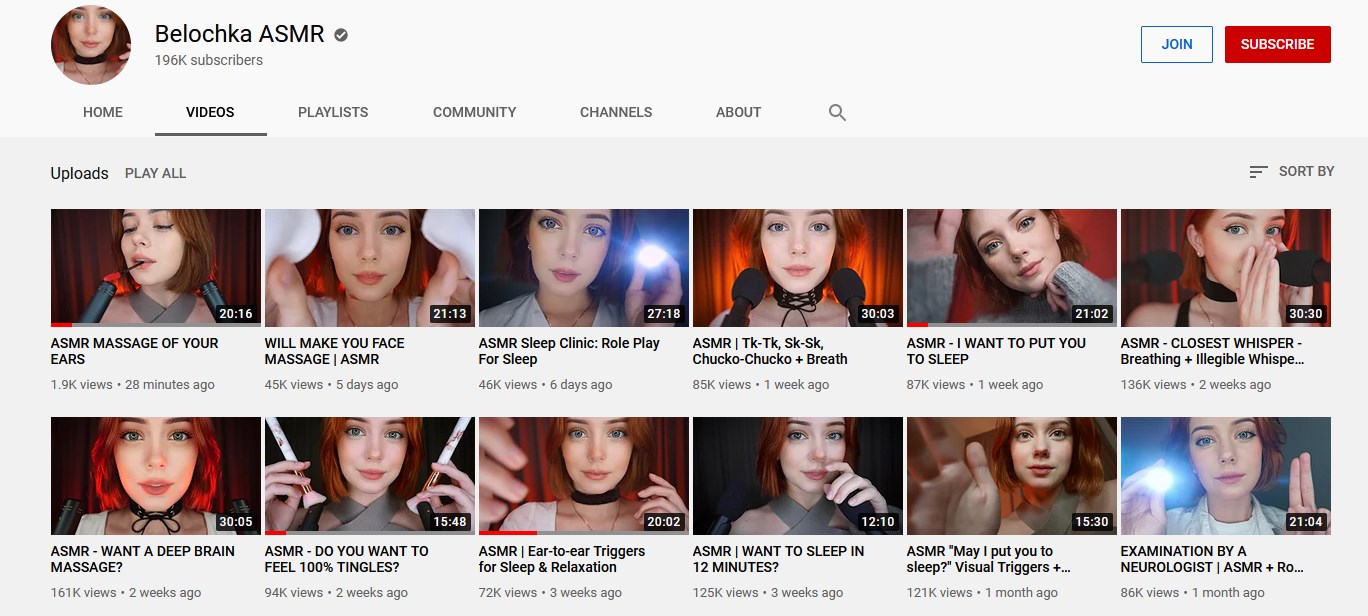Open the CHANNELS tab
This screenshot has width=1368, height=616.
(616, 112)
